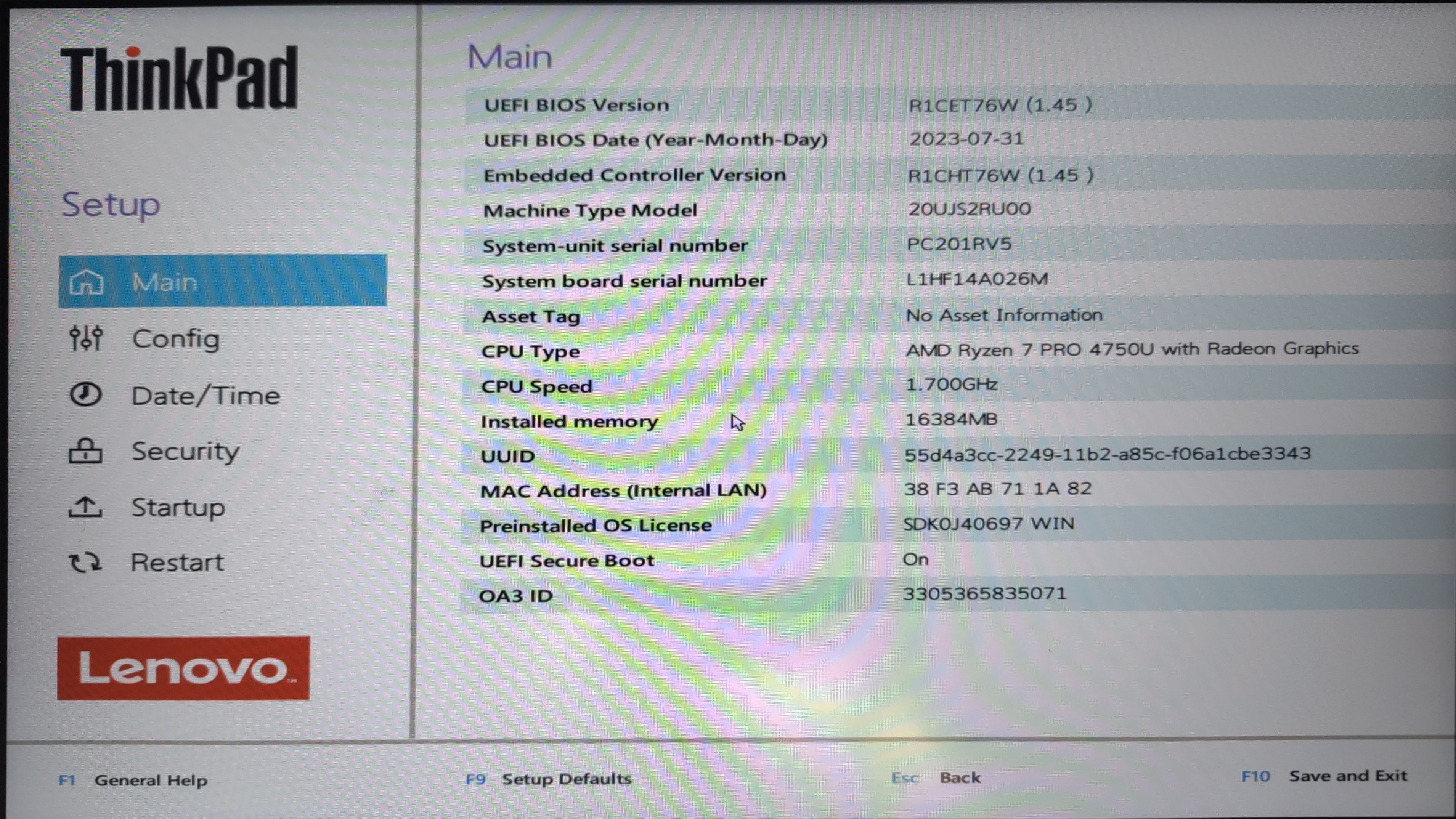Click memory value 16384MB
Image resolution: width=1456 pixels, height=819 pixels.
pos(951,419)
